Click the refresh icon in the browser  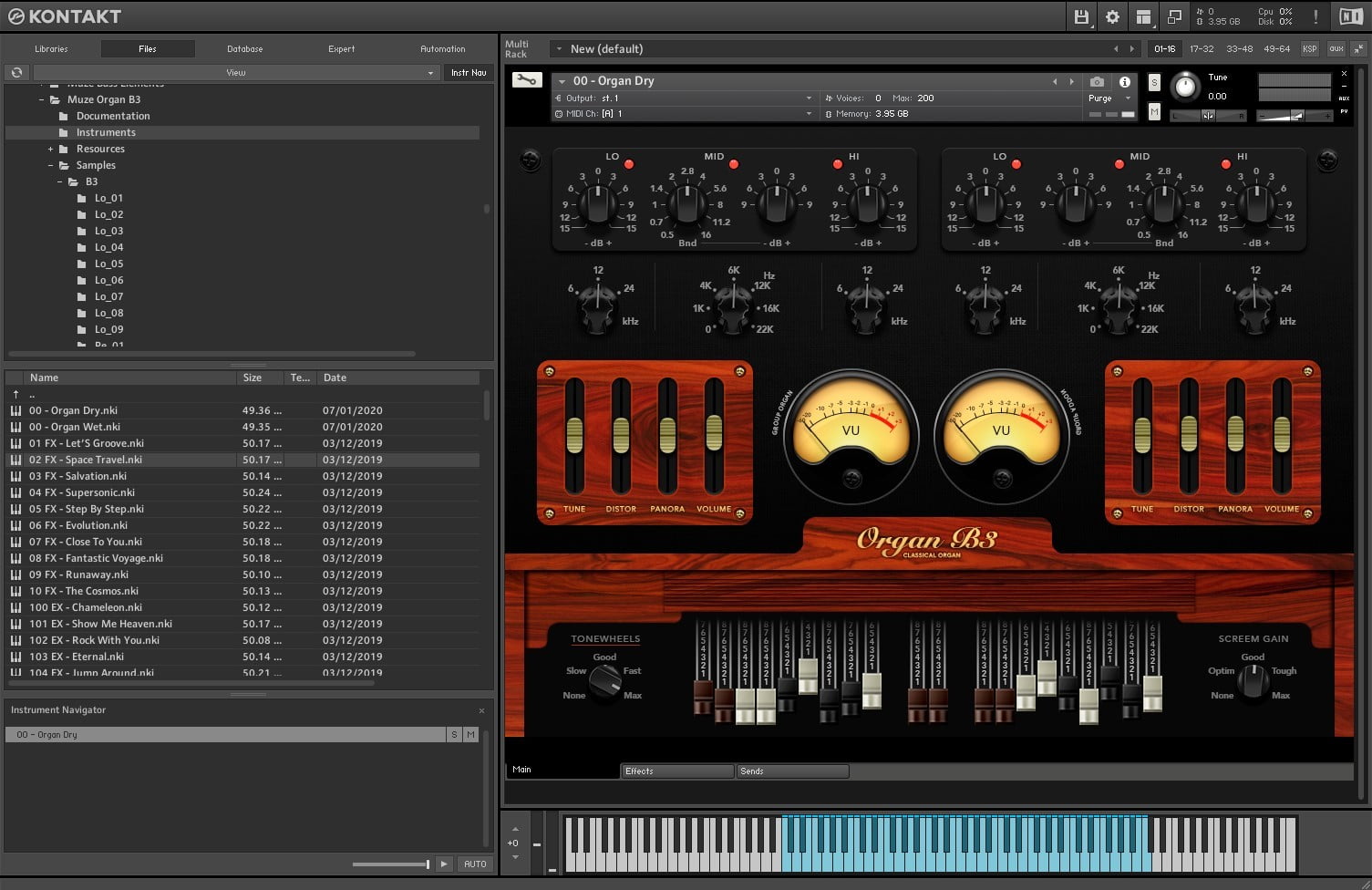click(x=16, y=72)
